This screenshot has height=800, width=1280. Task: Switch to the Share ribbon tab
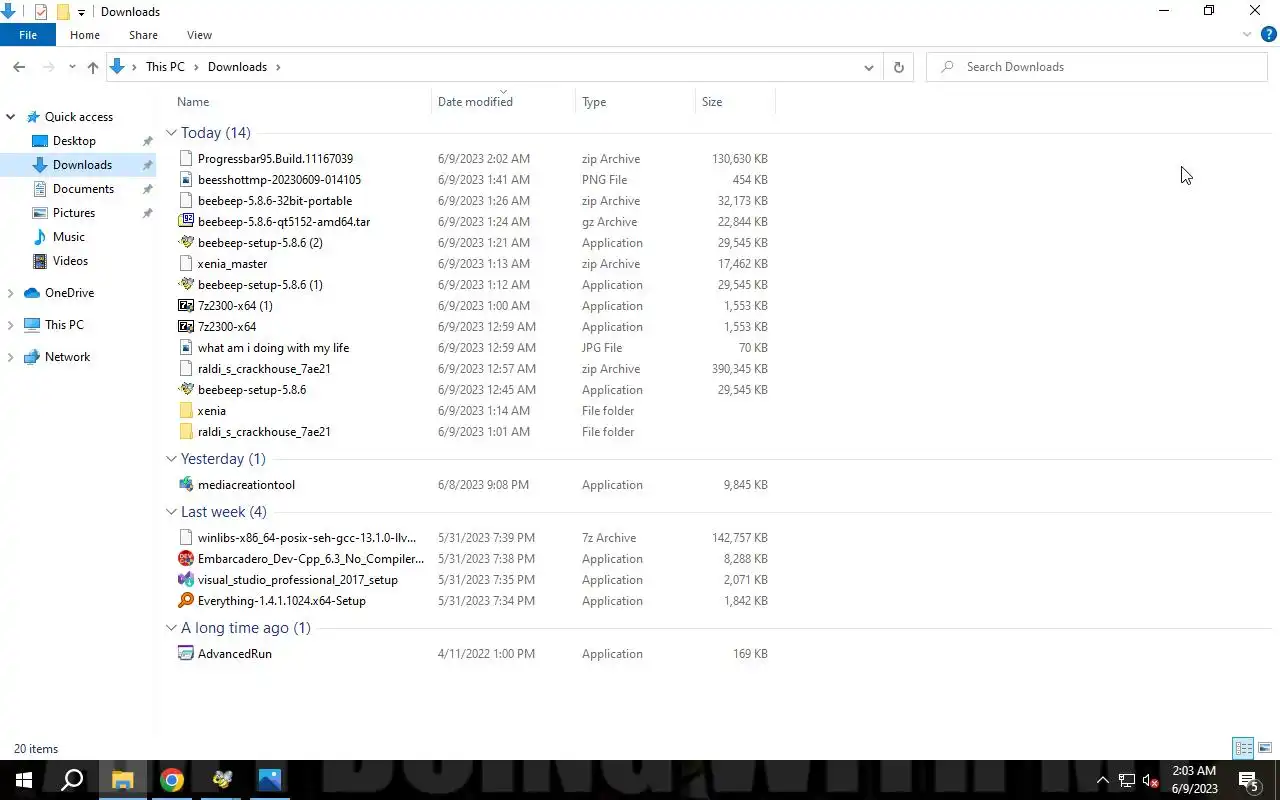tap(143, 35)
